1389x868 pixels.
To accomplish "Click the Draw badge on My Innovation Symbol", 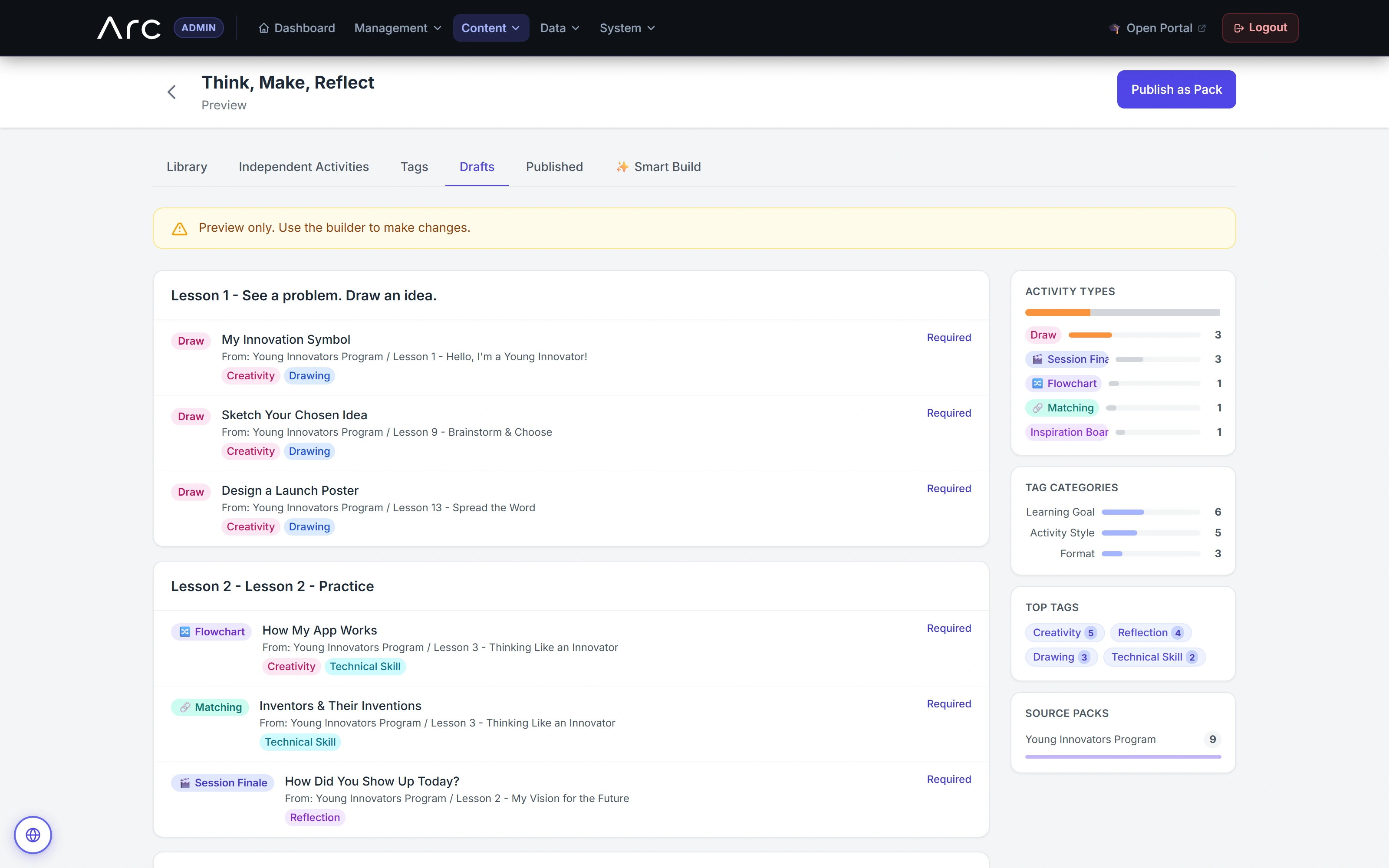I will pos(191,341).
